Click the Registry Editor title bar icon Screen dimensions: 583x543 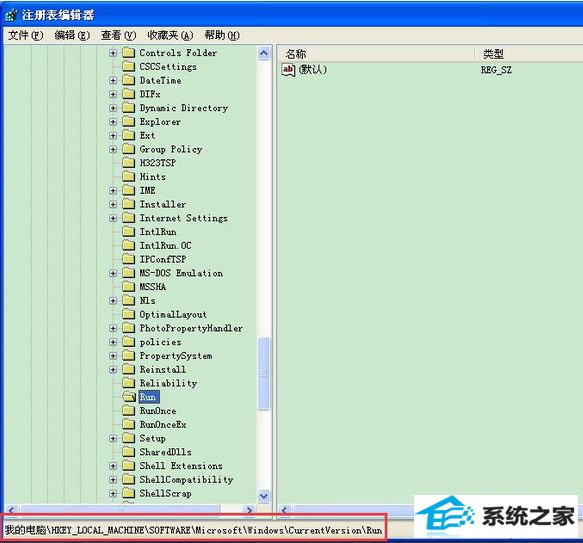[x=11, y=15]
